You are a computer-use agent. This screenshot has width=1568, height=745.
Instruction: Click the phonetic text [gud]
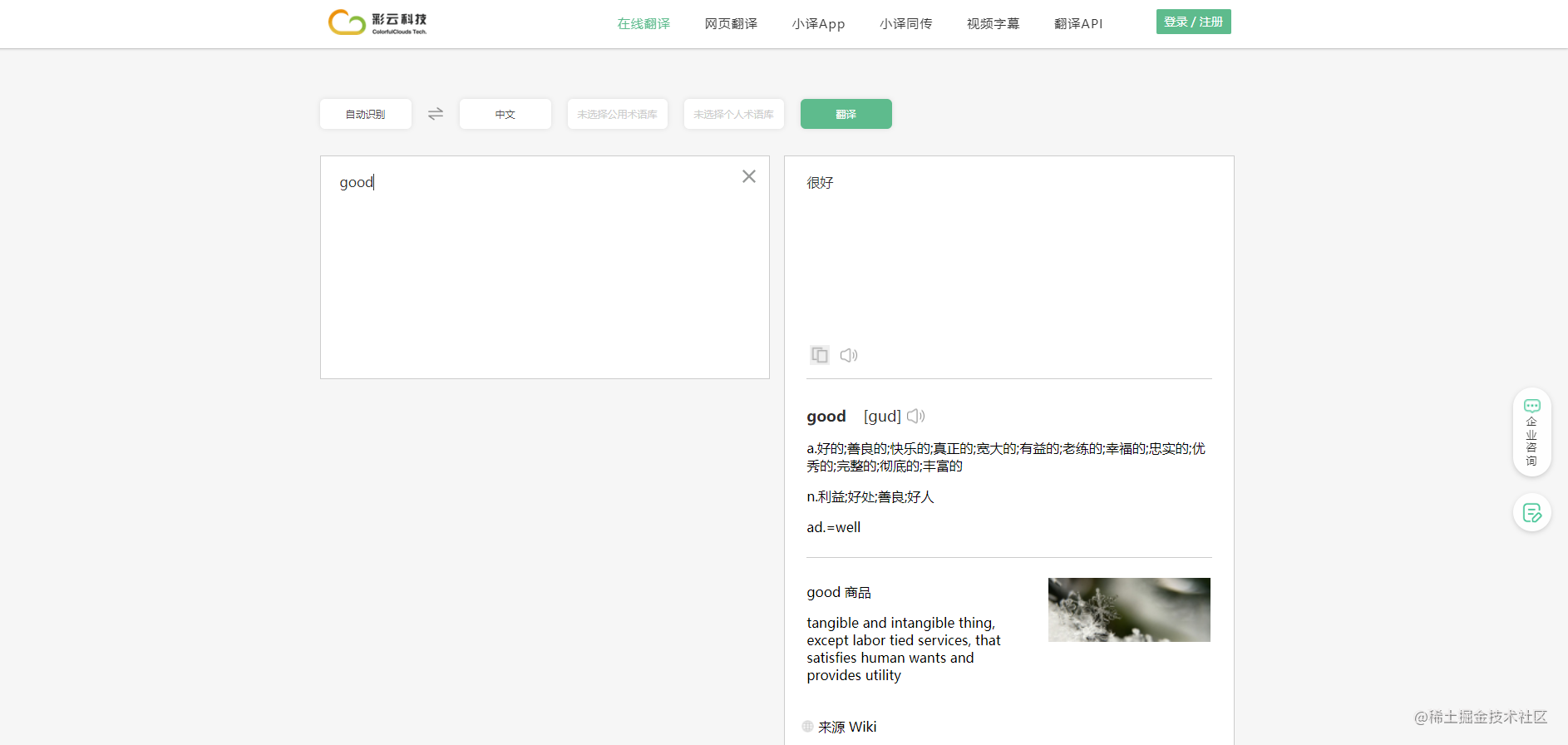tap(882, 417)
